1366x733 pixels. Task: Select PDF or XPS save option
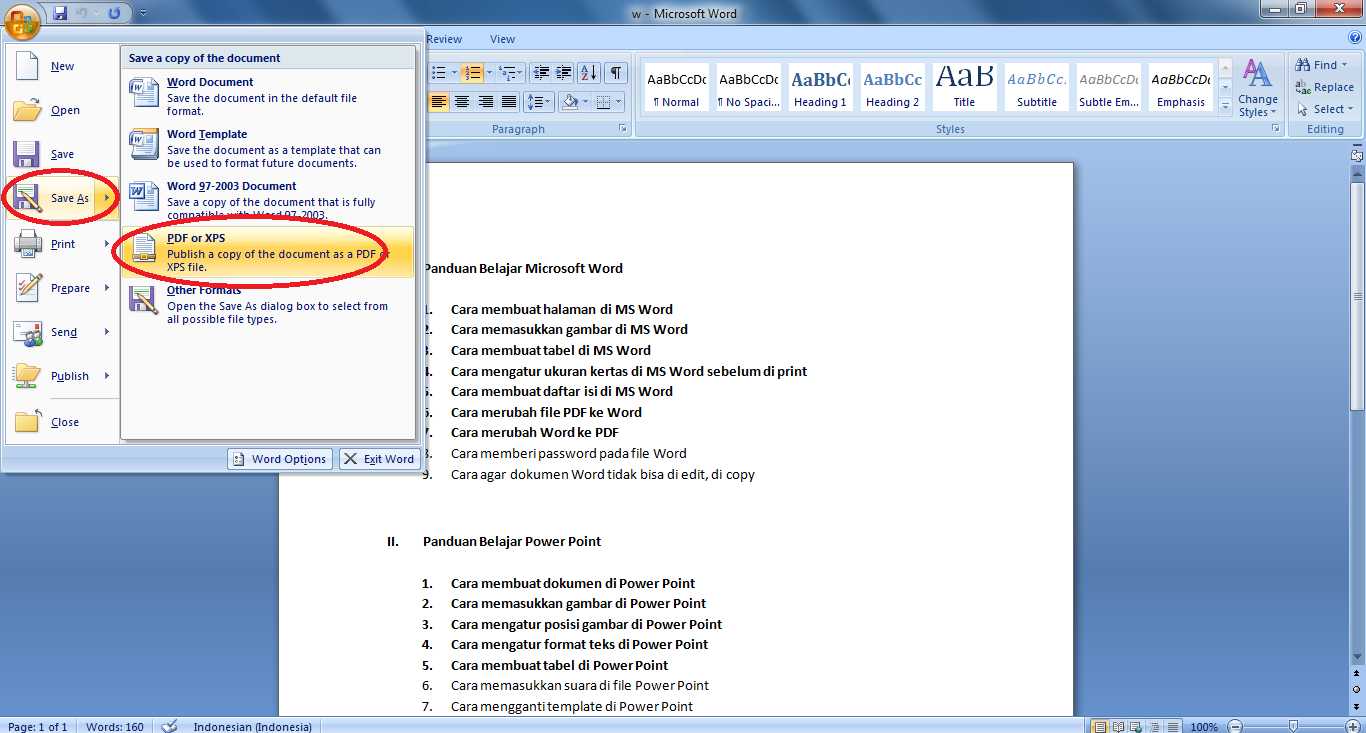tap(268, 253)
